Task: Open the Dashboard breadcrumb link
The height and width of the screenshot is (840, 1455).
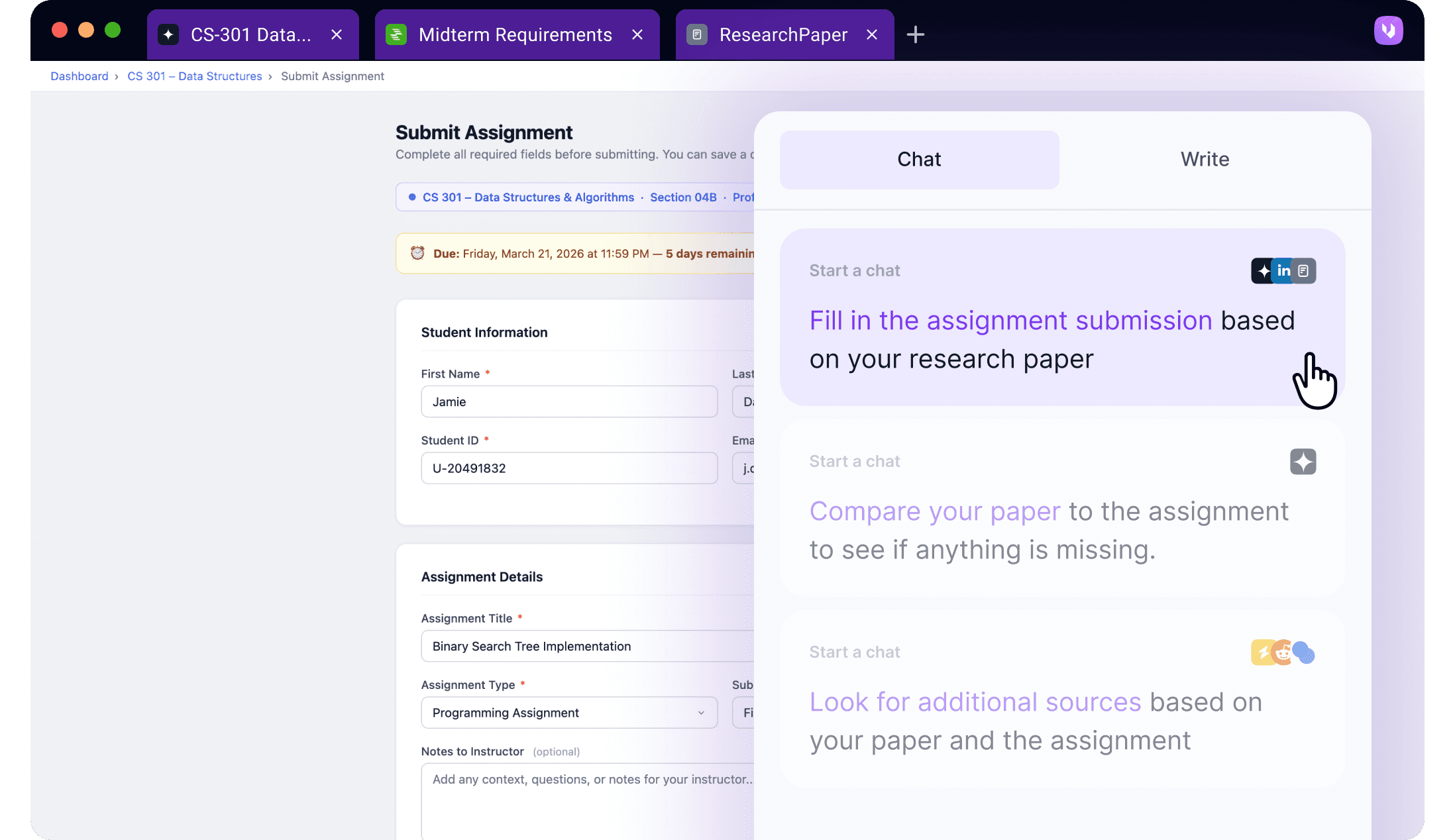Action: pos(79,76)
